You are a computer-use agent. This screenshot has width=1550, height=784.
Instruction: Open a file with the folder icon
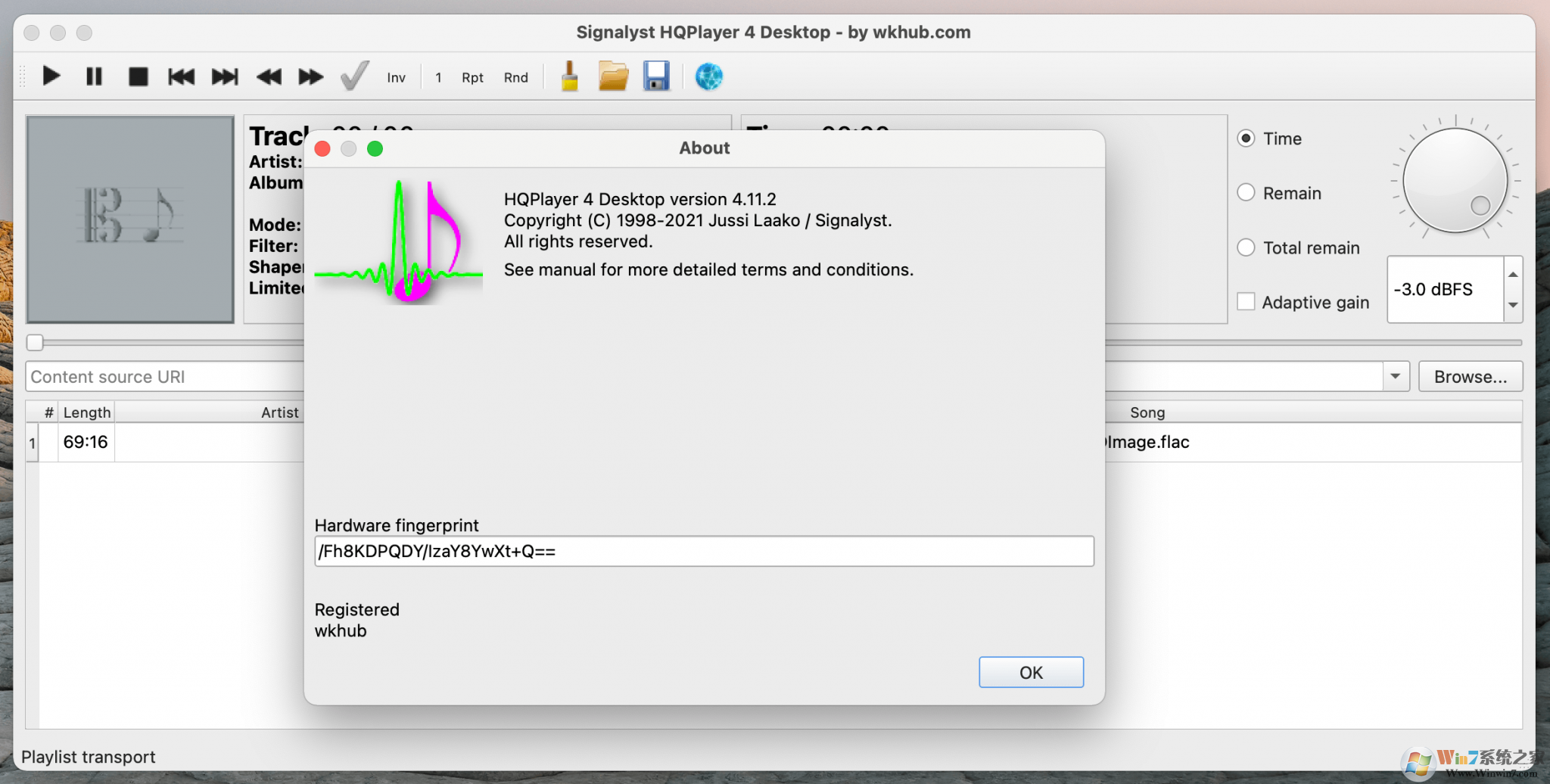tap(613, 75)
